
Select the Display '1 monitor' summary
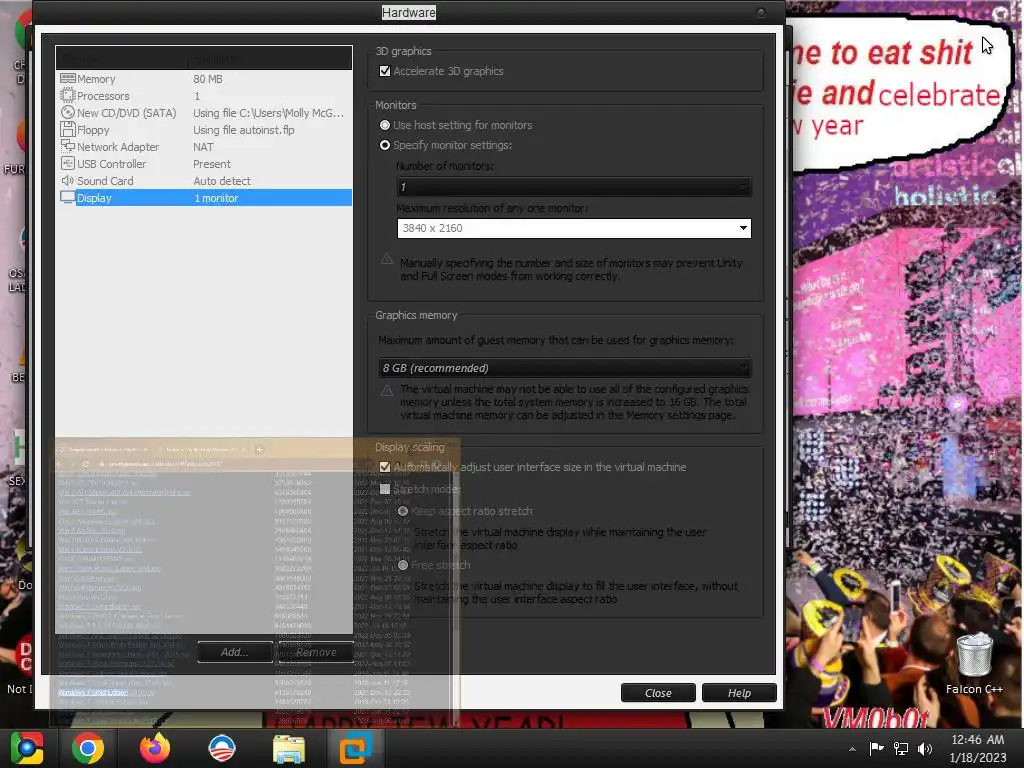coord(216,198)
